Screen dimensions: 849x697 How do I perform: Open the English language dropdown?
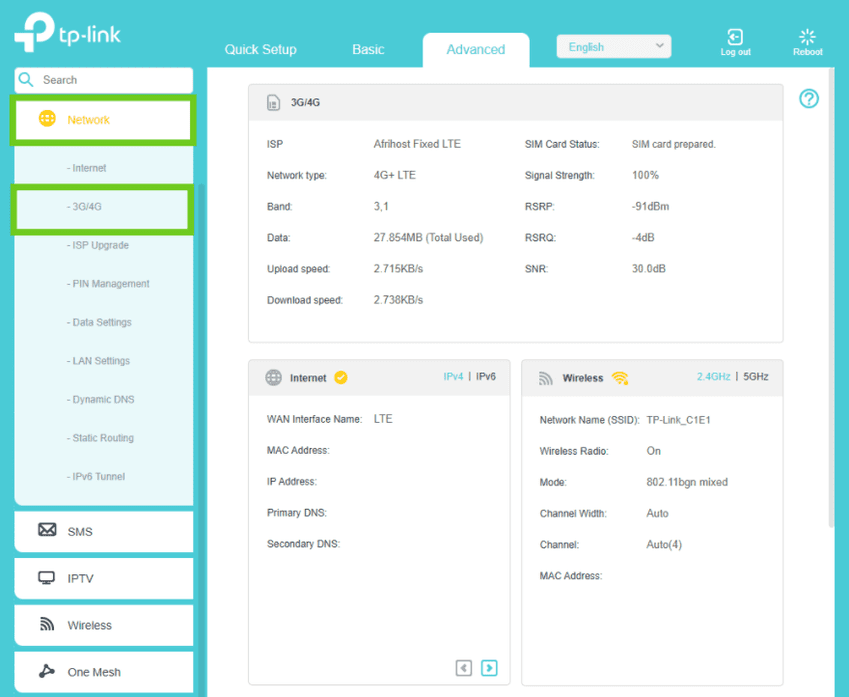[614, 47]
